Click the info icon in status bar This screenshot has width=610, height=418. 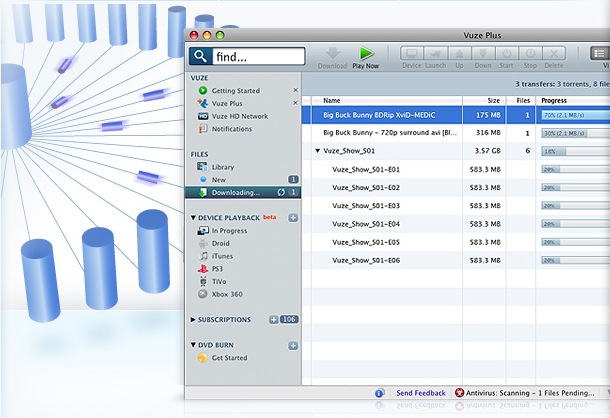(x=379, y=394)
